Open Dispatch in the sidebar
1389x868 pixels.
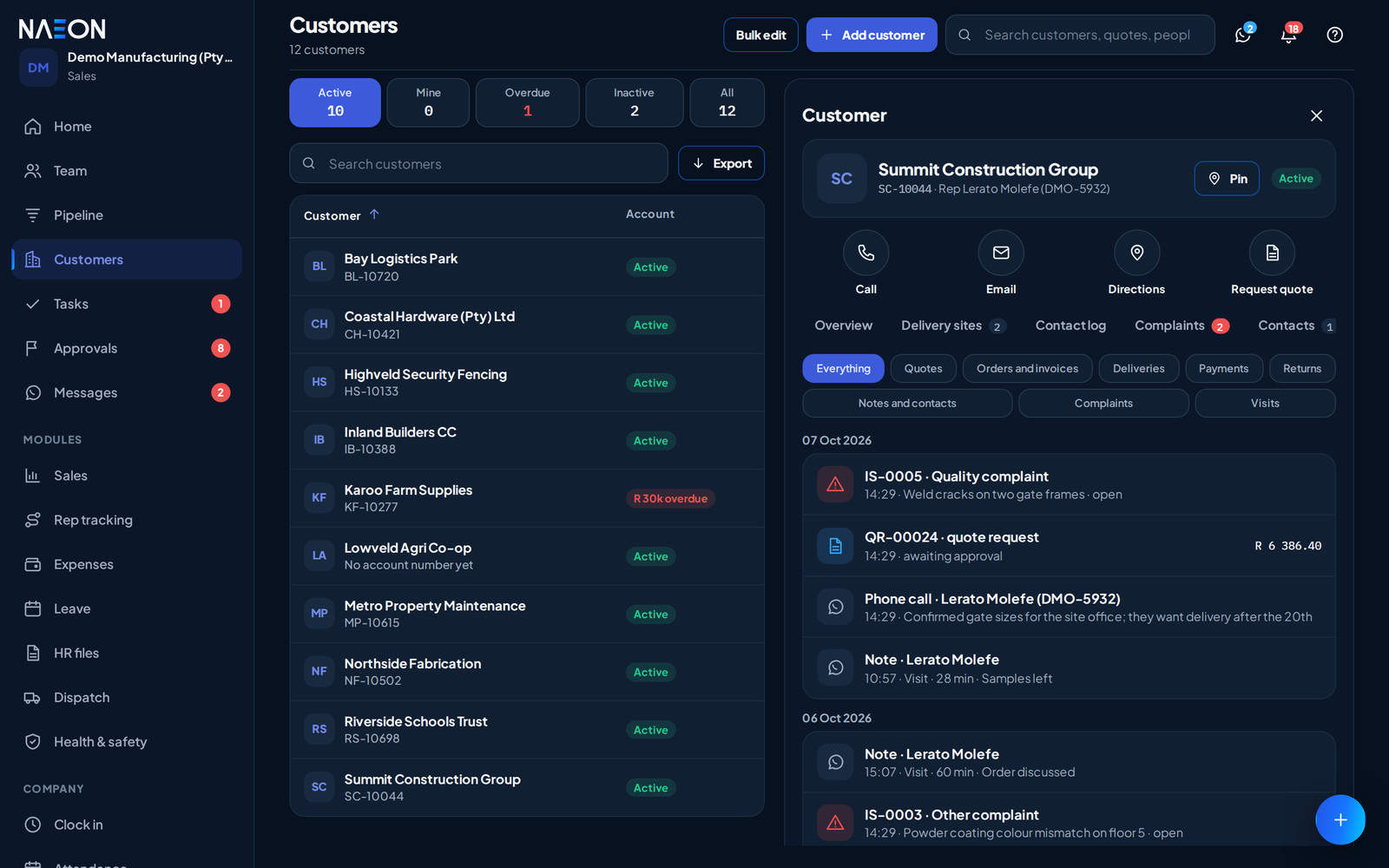pos(127,697)
